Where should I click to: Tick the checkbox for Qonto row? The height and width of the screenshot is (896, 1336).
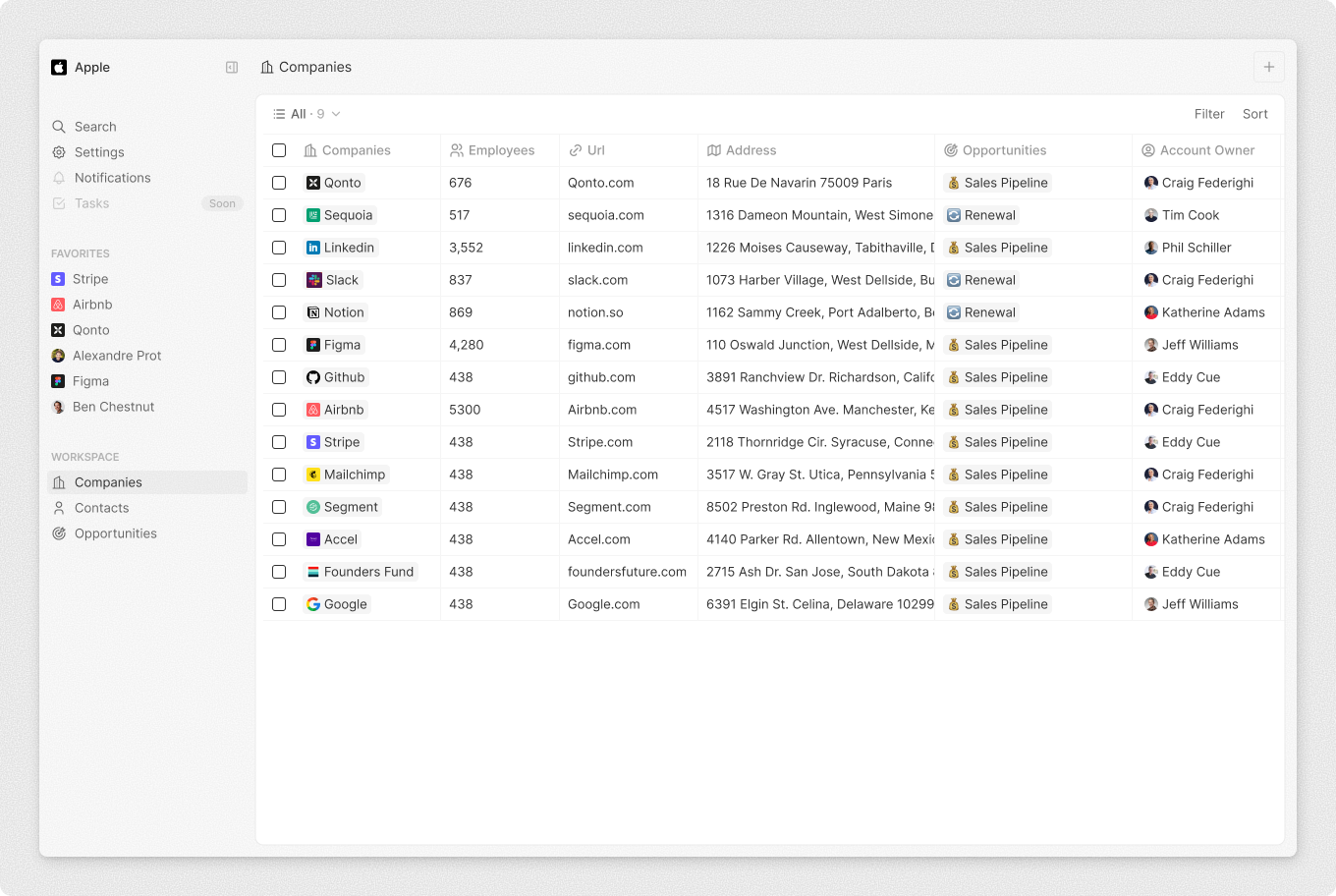point(279,183)
